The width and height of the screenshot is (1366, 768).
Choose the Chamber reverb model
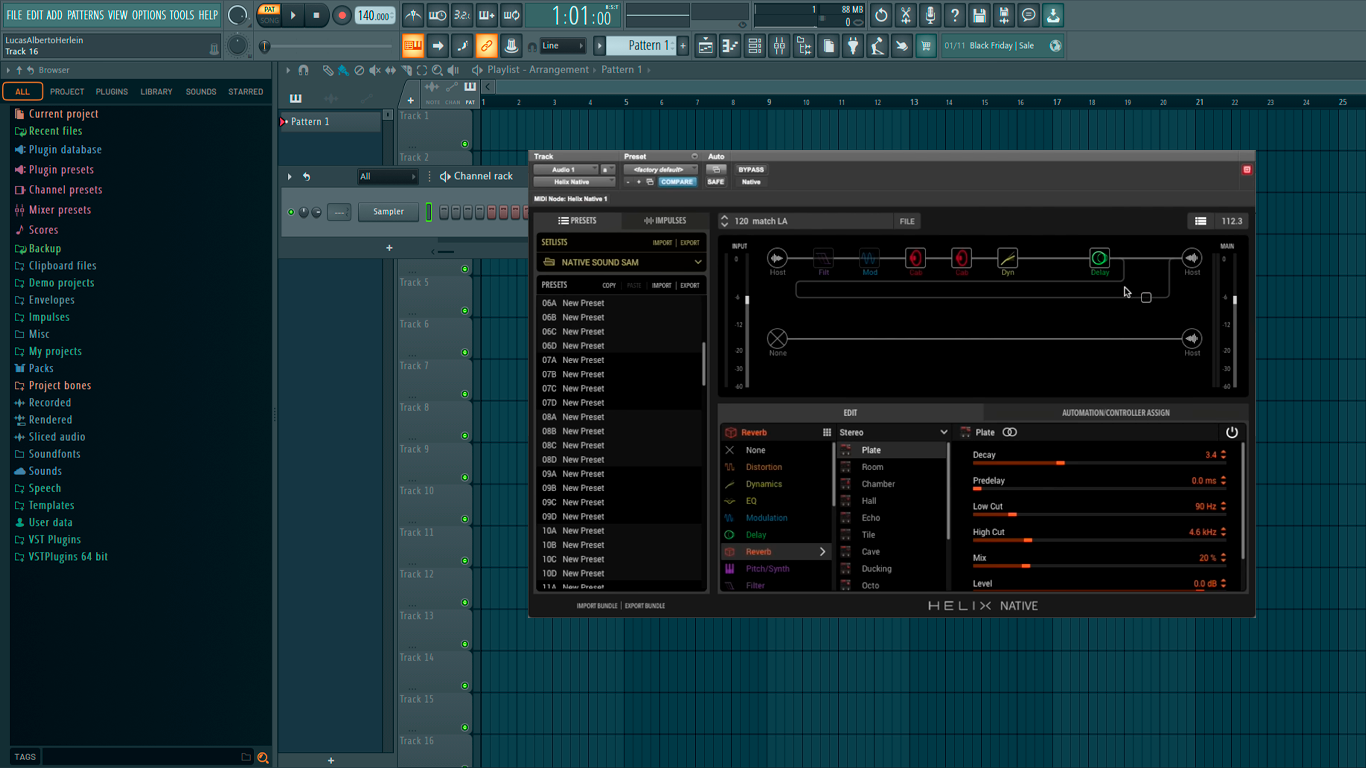(878, 484)
